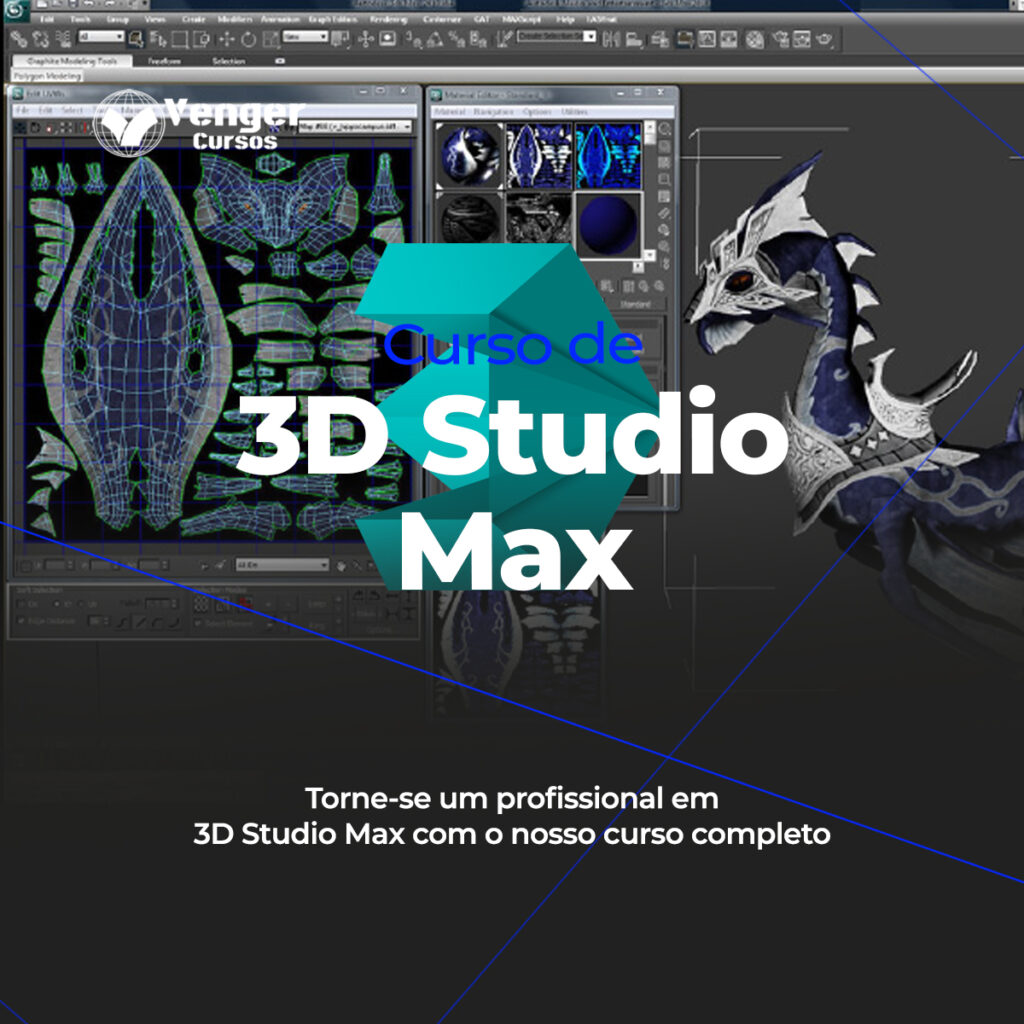Screen dimensions: 1024x1024
Task: Click the ribbon minimize toggle after Selection tab
Action: click(280, 61)
